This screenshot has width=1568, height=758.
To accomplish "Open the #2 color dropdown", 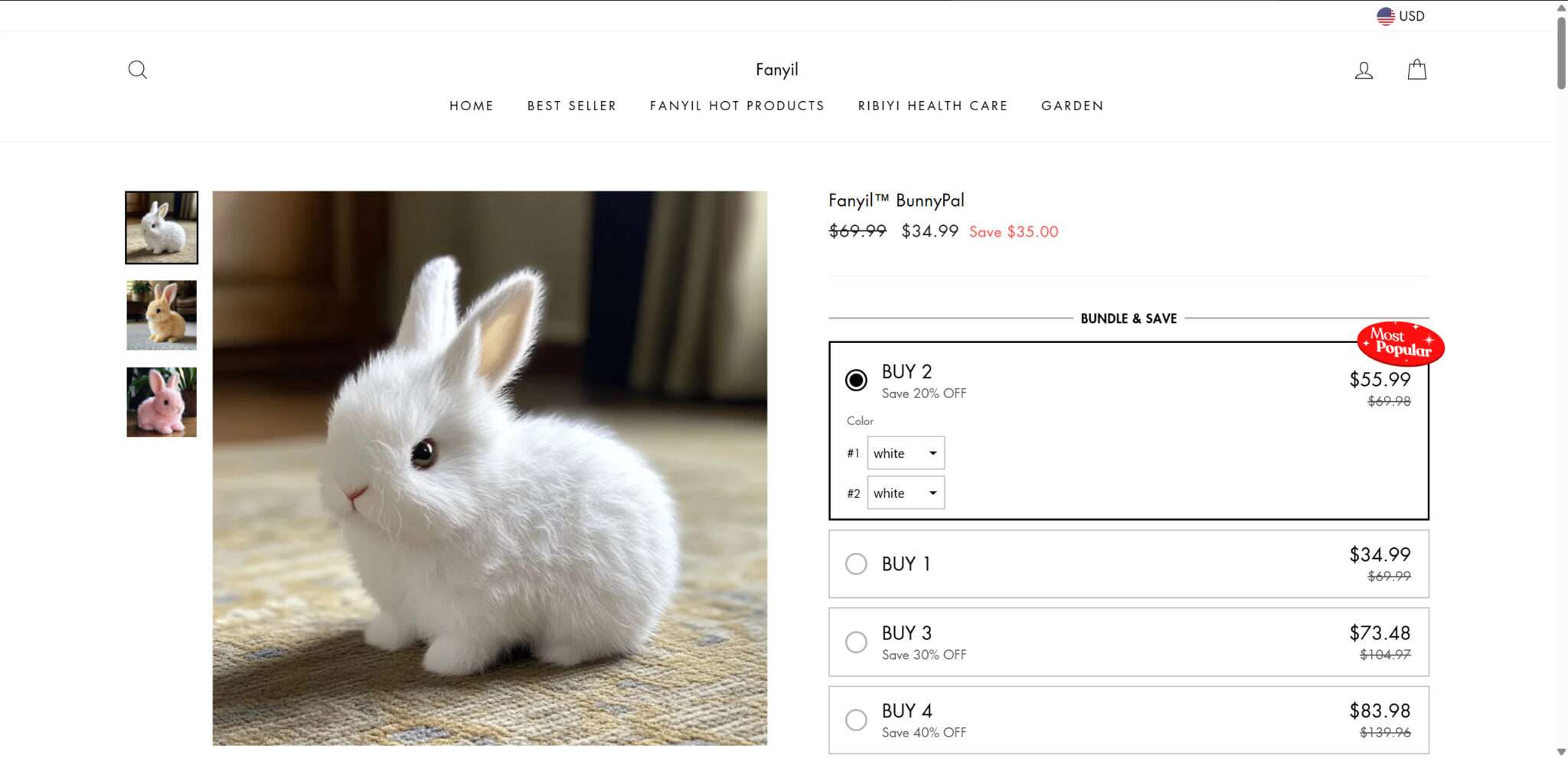I will point(906,493).
